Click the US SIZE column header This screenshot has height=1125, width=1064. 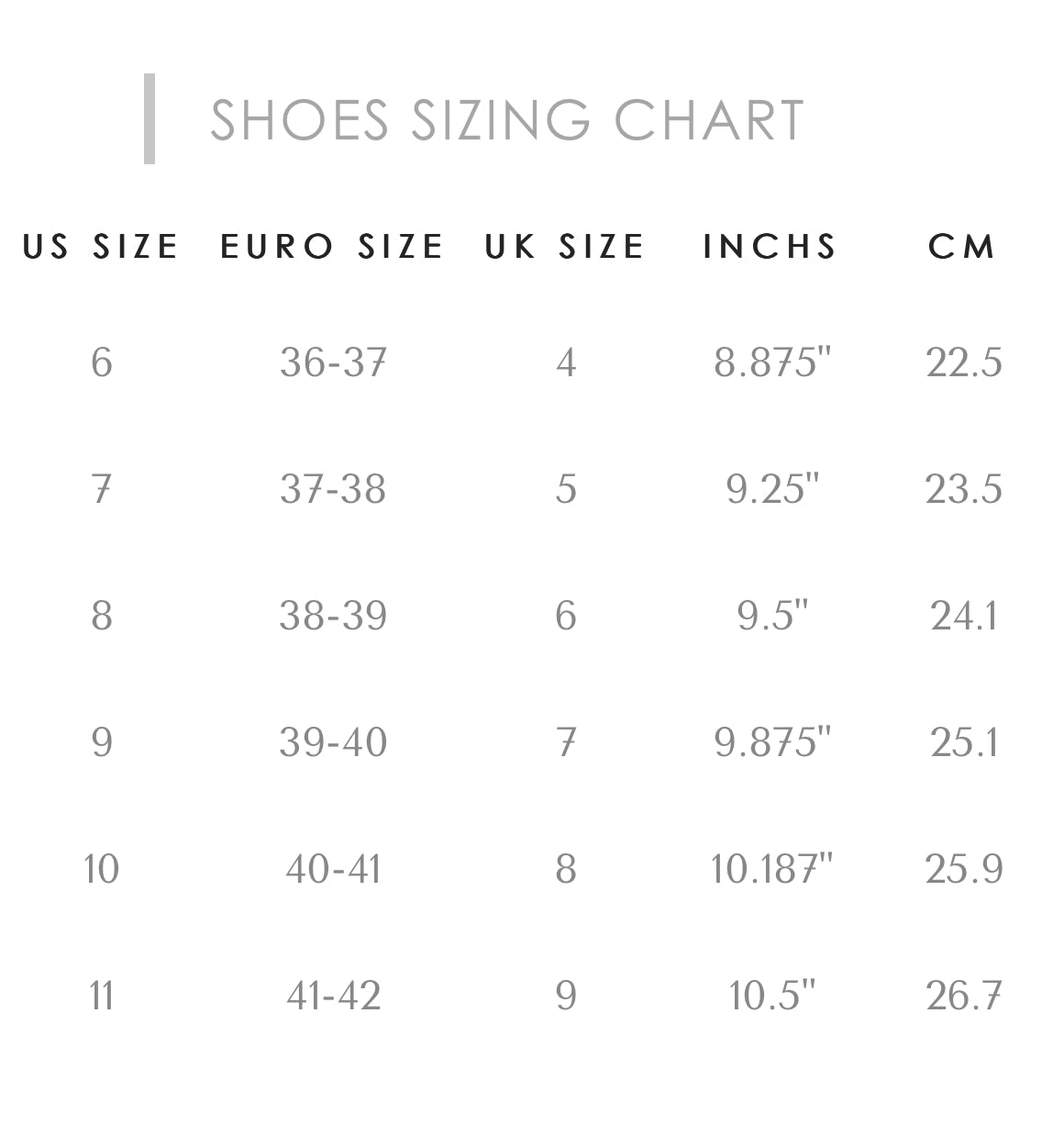(101, 246)
